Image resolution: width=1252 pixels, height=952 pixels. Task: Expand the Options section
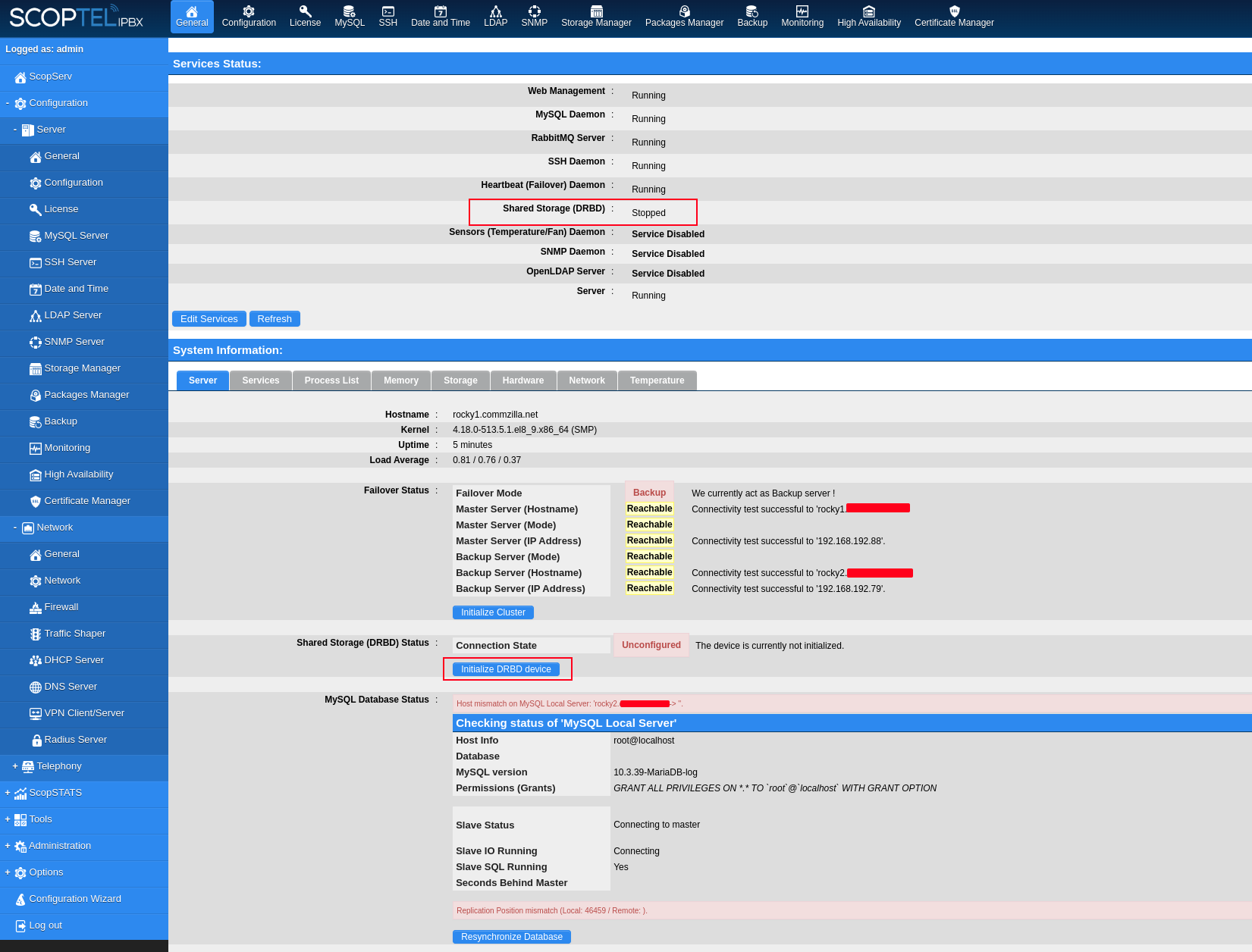click(8, 872)
